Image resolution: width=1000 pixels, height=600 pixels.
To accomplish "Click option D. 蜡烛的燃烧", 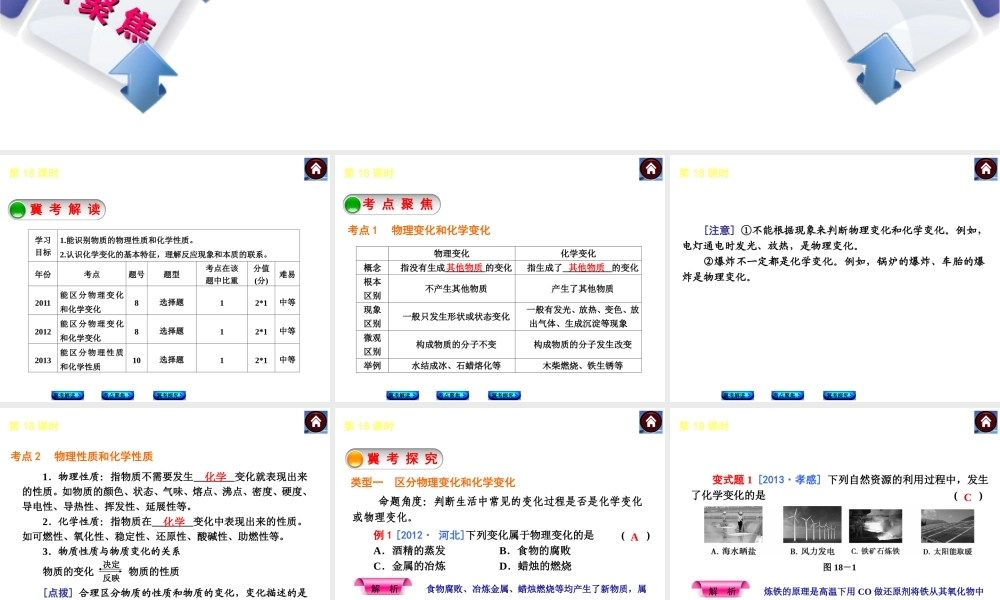I will click(535, 566).
